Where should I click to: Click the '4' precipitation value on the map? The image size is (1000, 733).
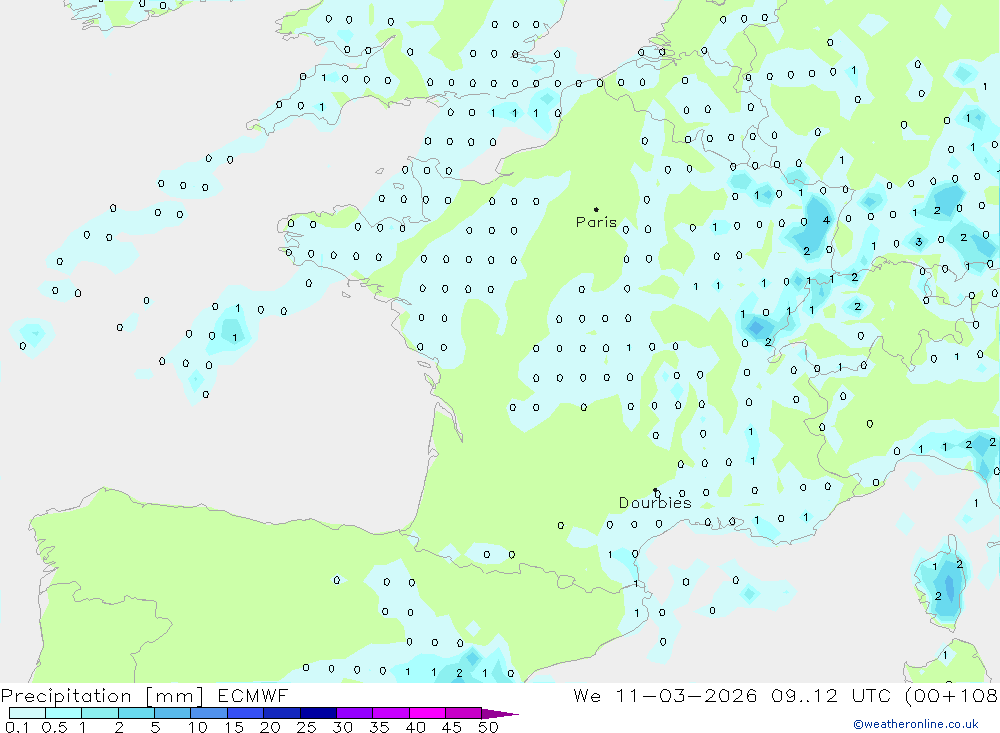[x=827, y=220]
